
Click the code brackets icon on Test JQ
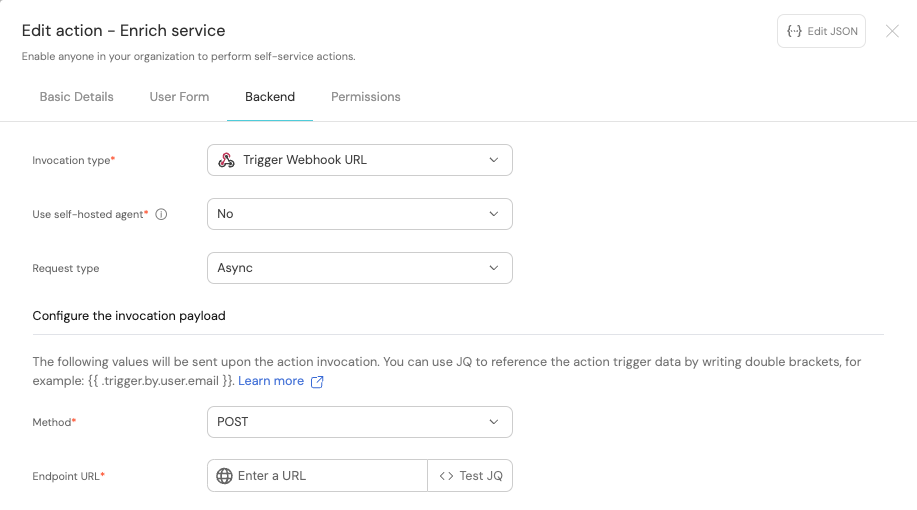446,476
